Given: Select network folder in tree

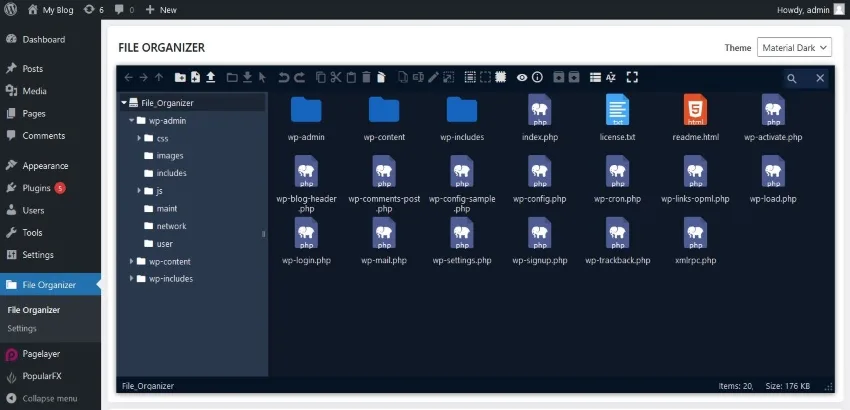Looking at the screenshot, I should 166,226.
